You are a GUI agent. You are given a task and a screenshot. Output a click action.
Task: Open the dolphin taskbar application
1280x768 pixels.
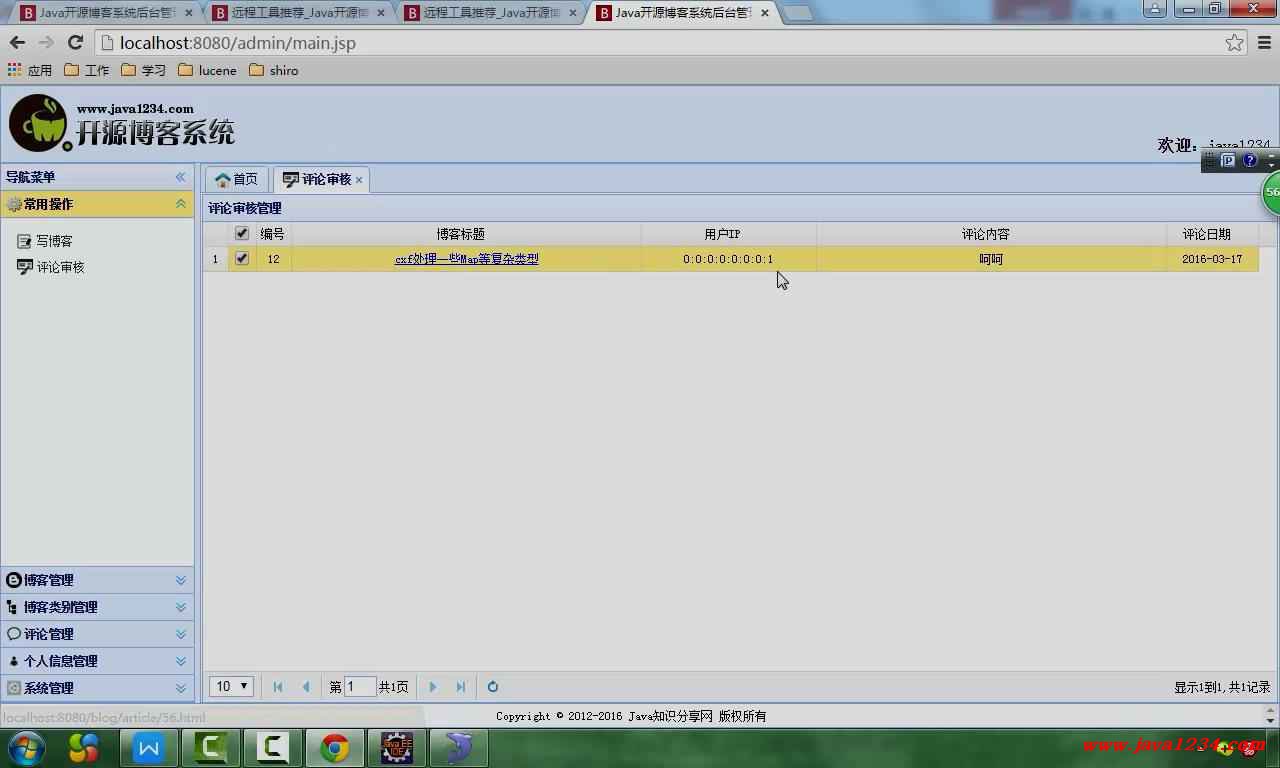(459, 748)
